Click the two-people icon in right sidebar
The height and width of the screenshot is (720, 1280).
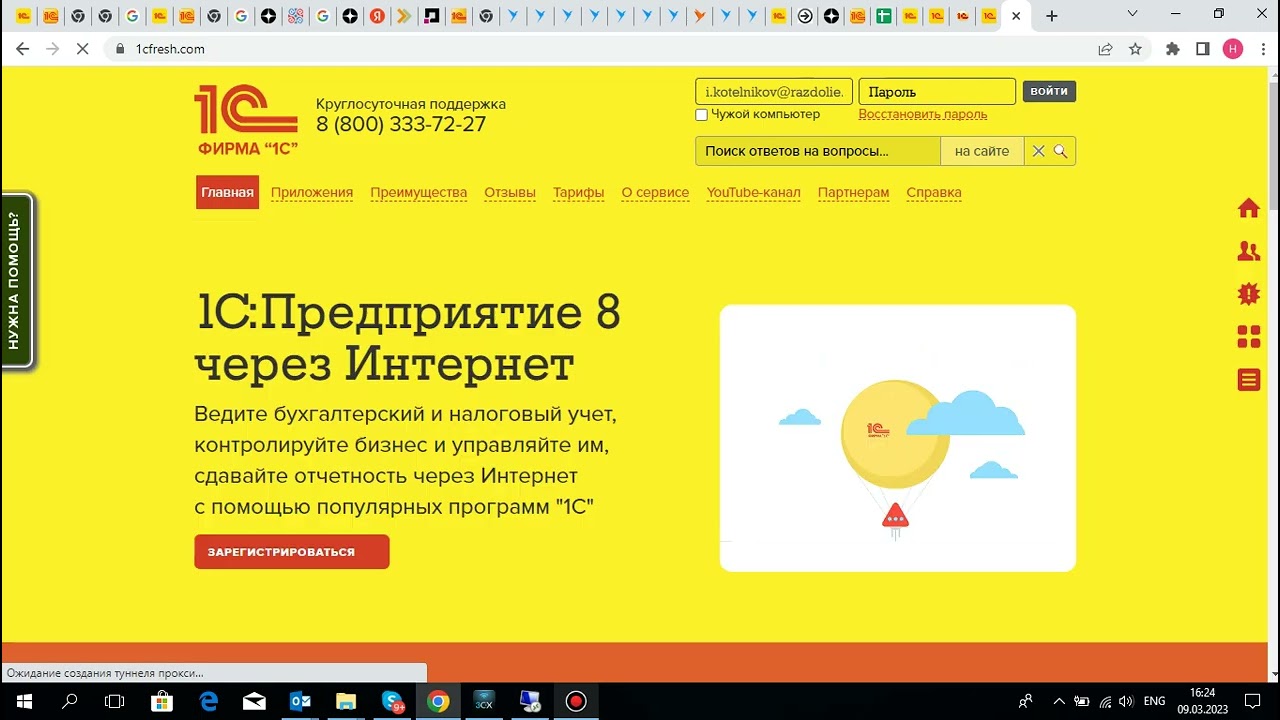pyautogui.click(x=1248, y=251)
